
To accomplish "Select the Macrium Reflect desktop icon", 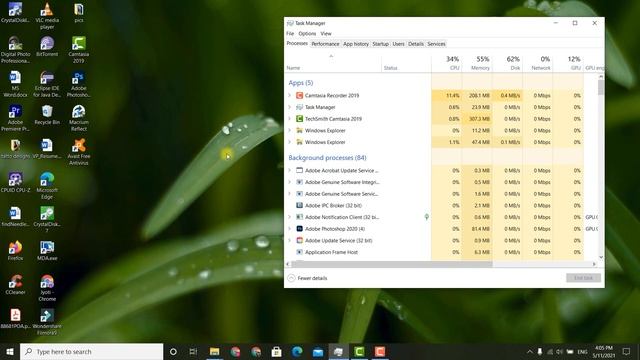I will (x=79, y=118).
